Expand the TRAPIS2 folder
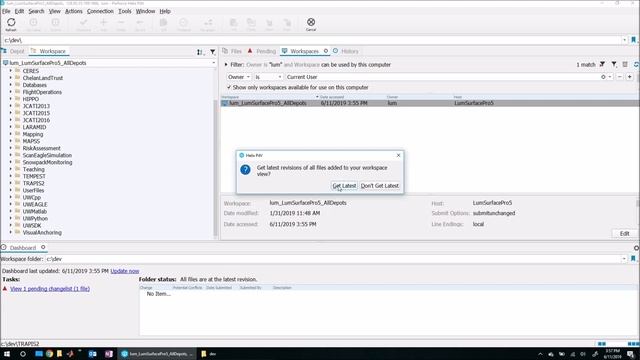 [11, 183]
